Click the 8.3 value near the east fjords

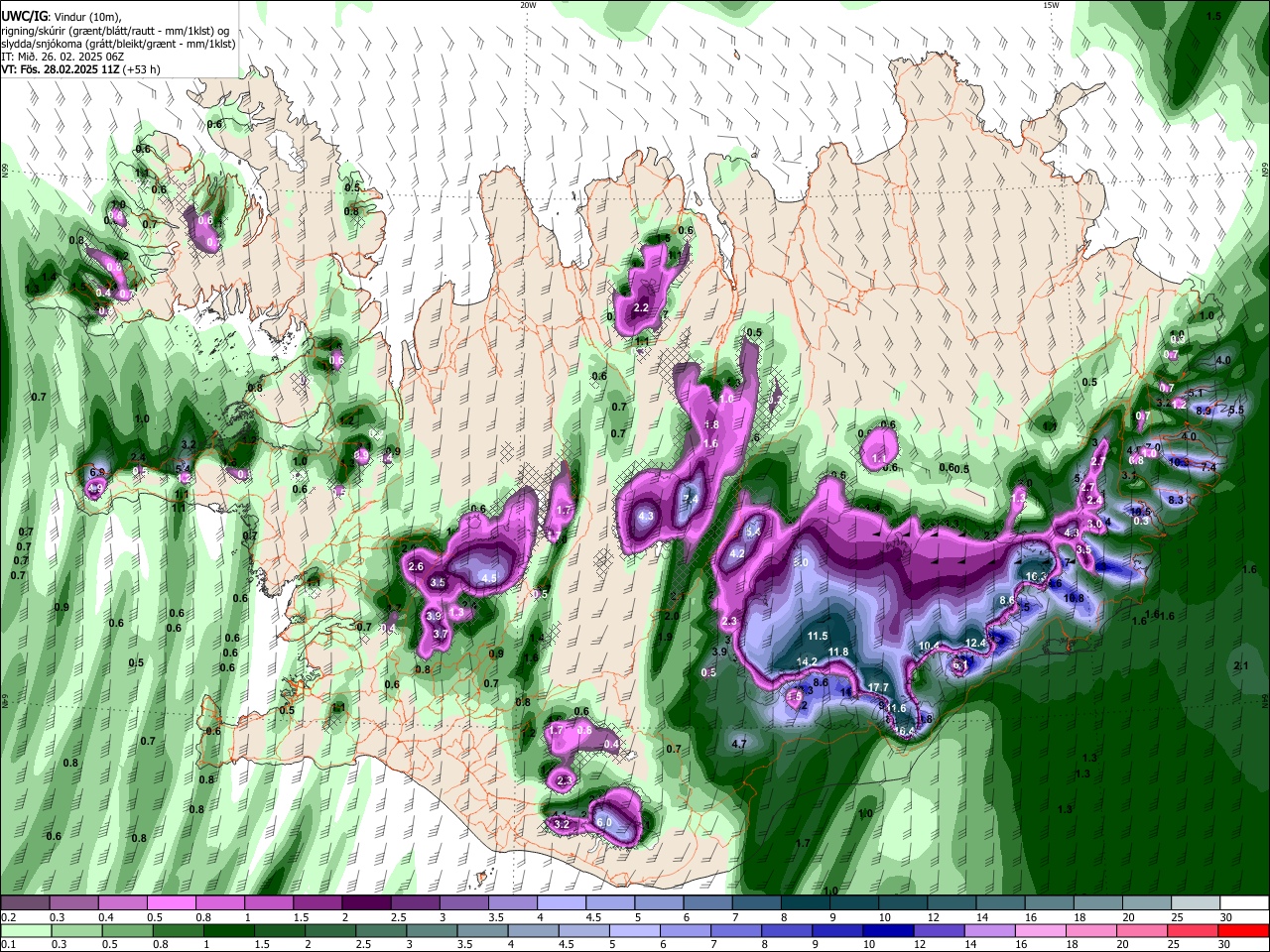tap(1176, 500)
